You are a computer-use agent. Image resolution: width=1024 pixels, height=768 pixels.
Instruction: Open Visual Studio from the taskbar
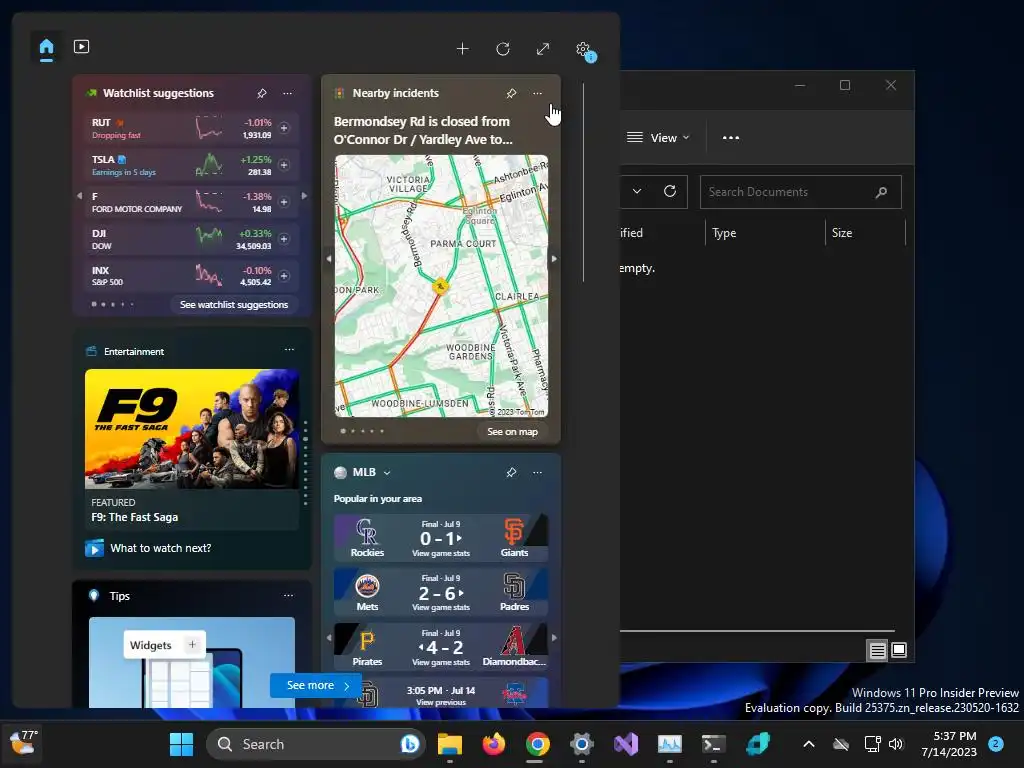pyautogui.click(x=626, y=744)
